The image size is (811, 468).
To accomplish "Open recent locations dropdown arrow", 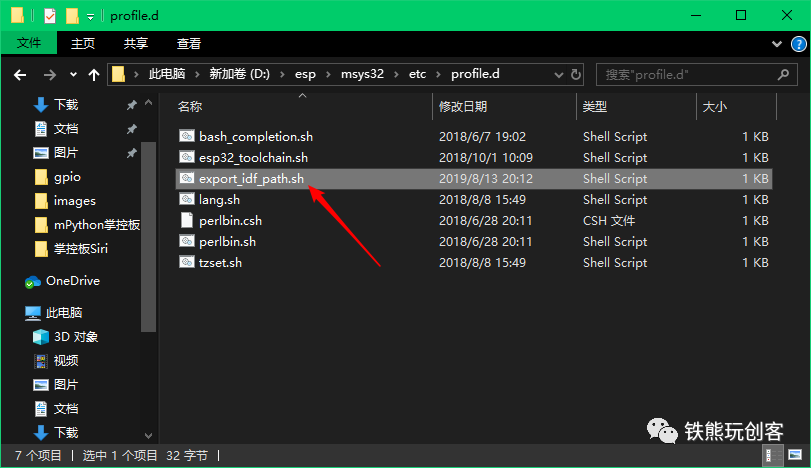I will tap(73, 75).
